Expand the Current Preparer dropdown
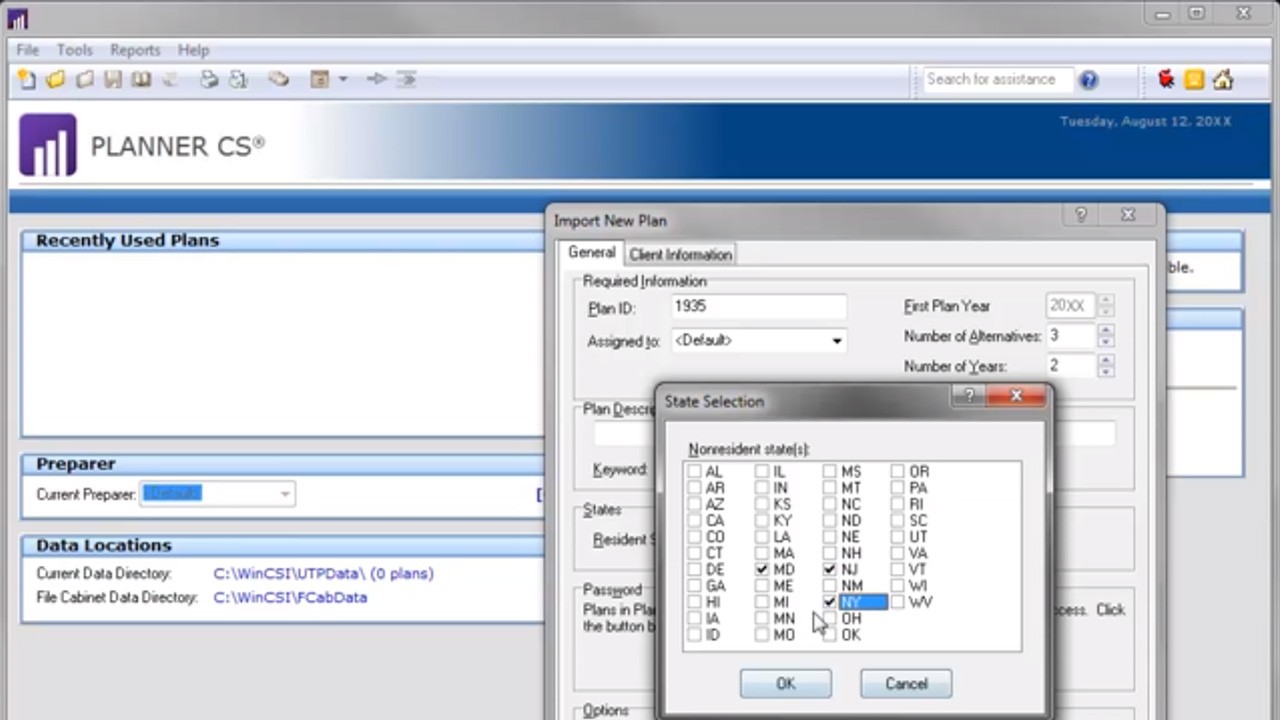This screenshot has width=1280, height=720. [x=285, y=494]
